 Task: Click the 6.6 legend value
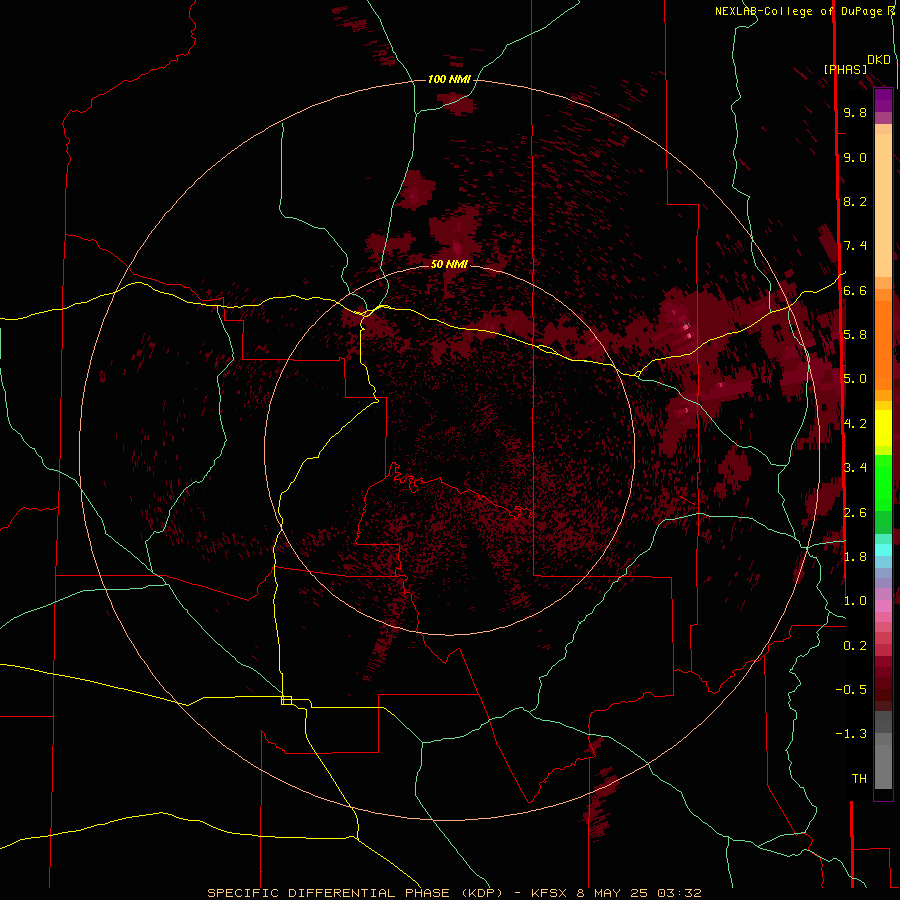tap(855, 290)
